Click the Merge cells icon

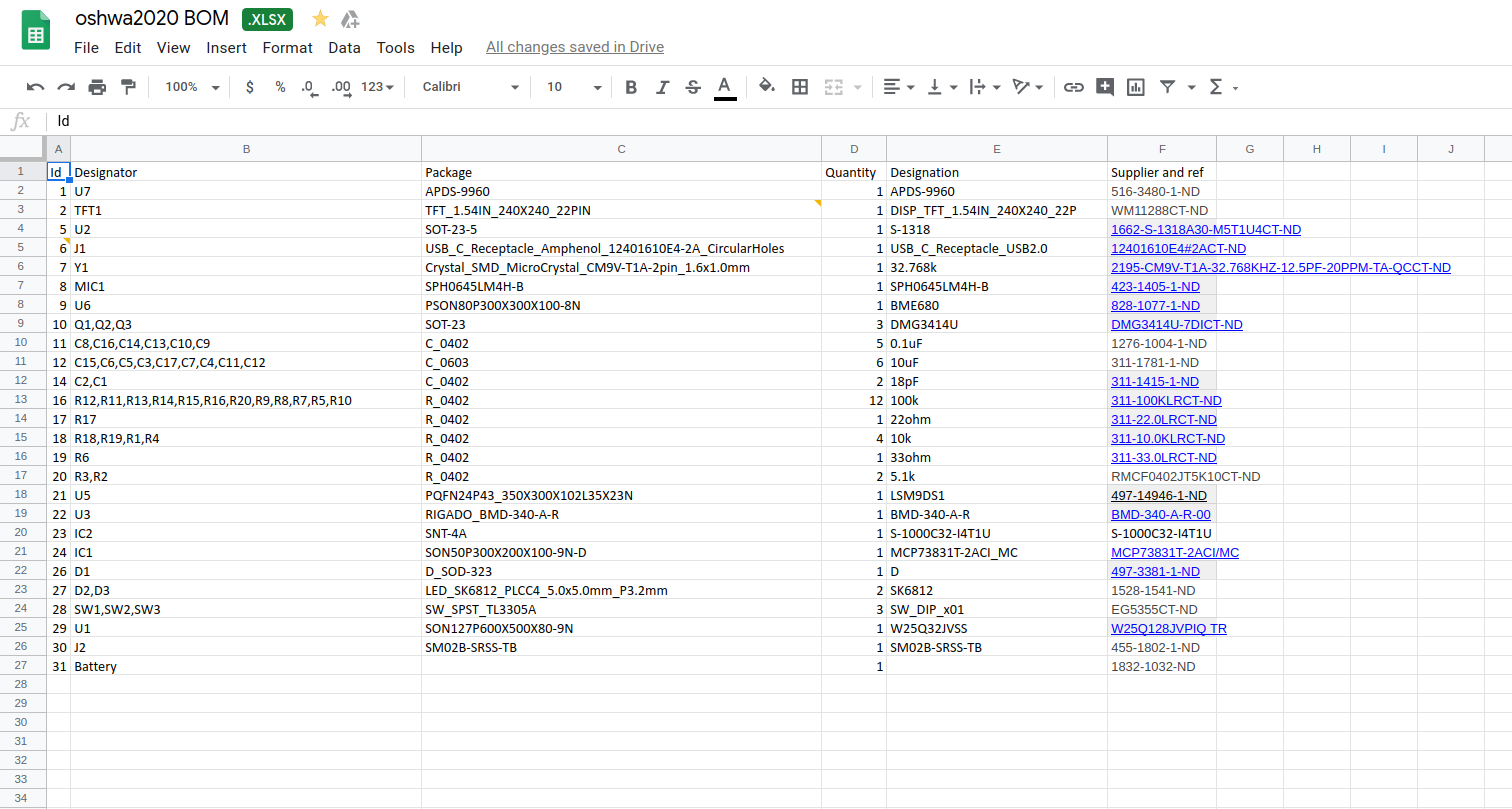click(834, 87)
